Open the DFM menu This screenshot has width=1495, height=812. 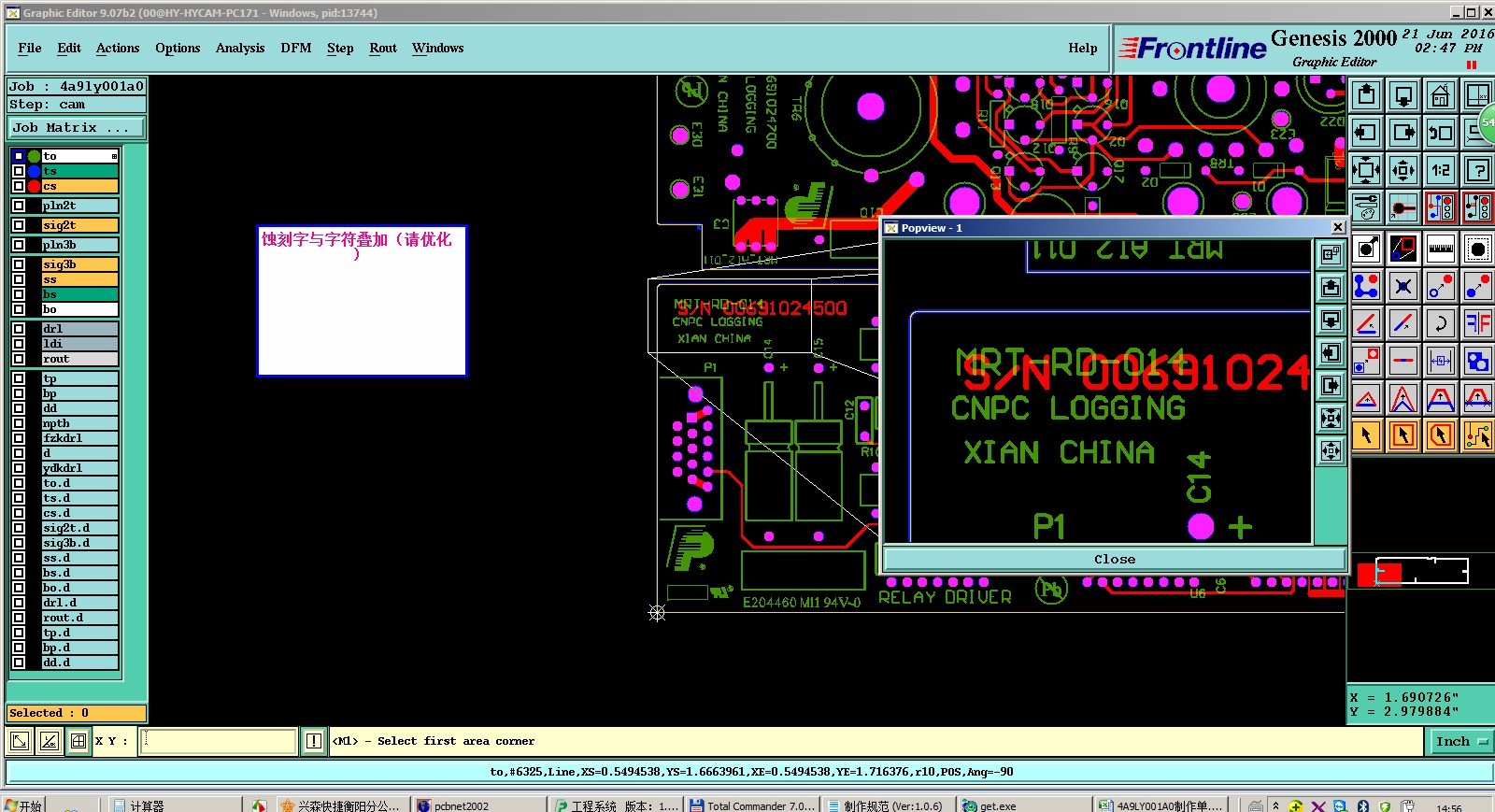coord(296,49)
